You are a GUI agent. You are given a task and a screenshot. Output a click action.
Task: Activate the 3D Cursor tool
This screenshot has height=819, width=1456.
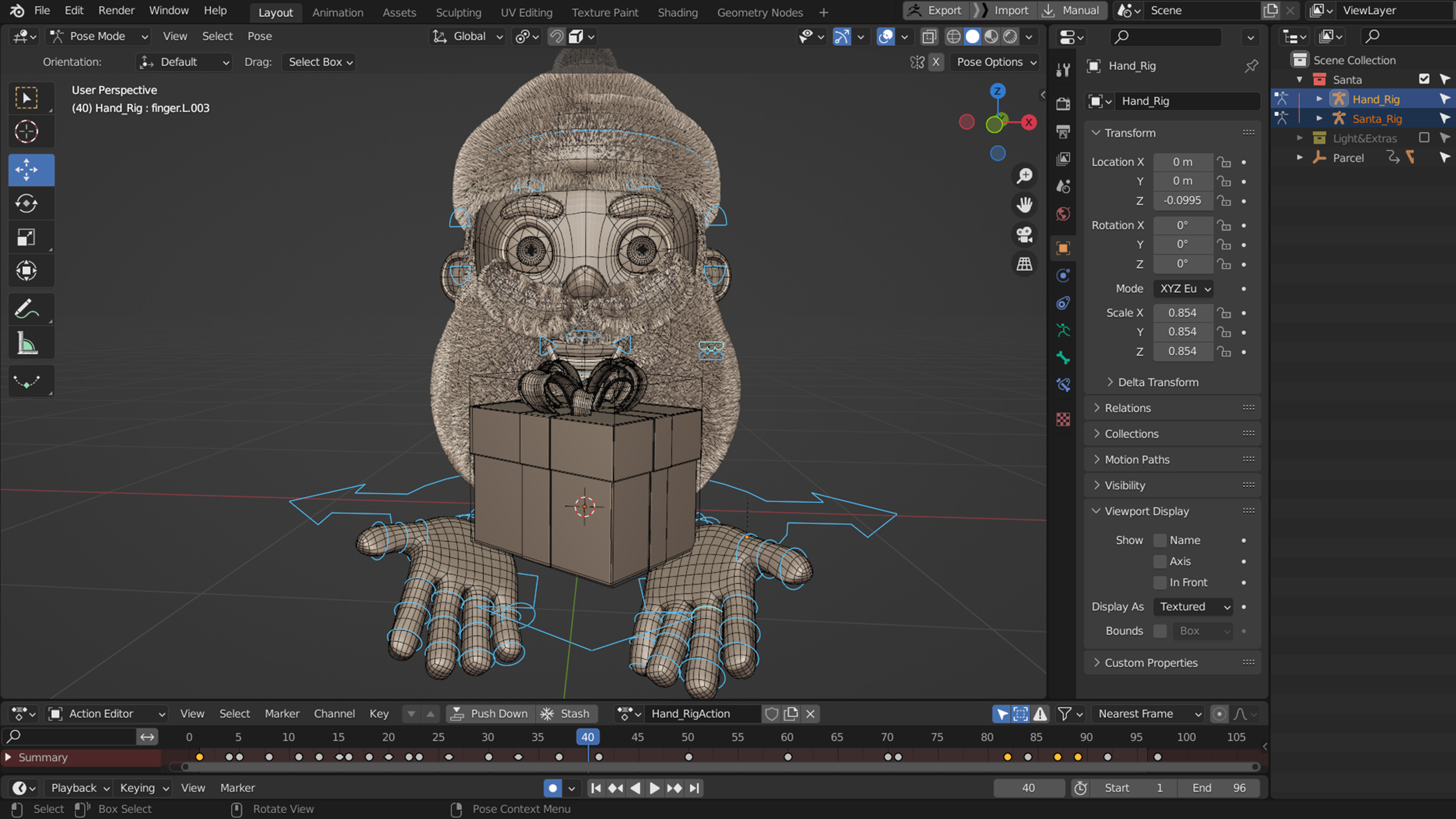(x=27, y=132)
